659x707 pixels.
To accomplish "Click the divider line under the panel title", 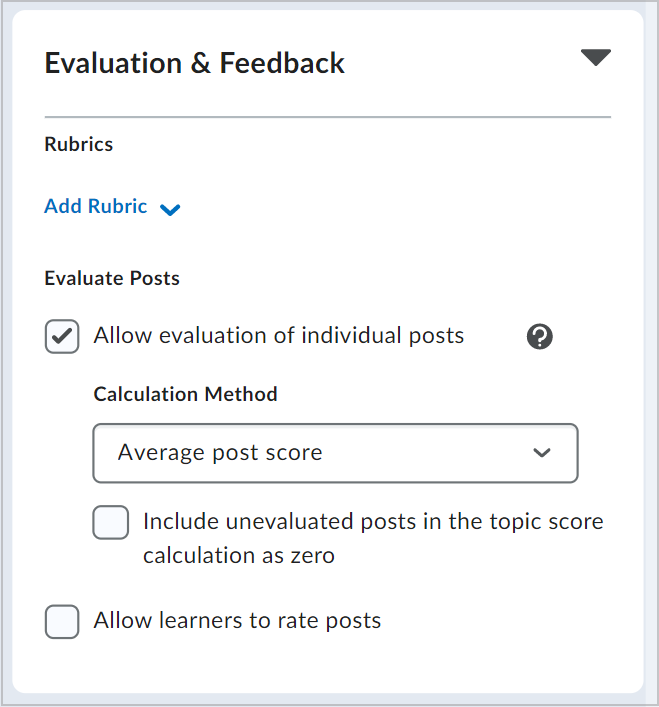I will [x=328, y=117].
